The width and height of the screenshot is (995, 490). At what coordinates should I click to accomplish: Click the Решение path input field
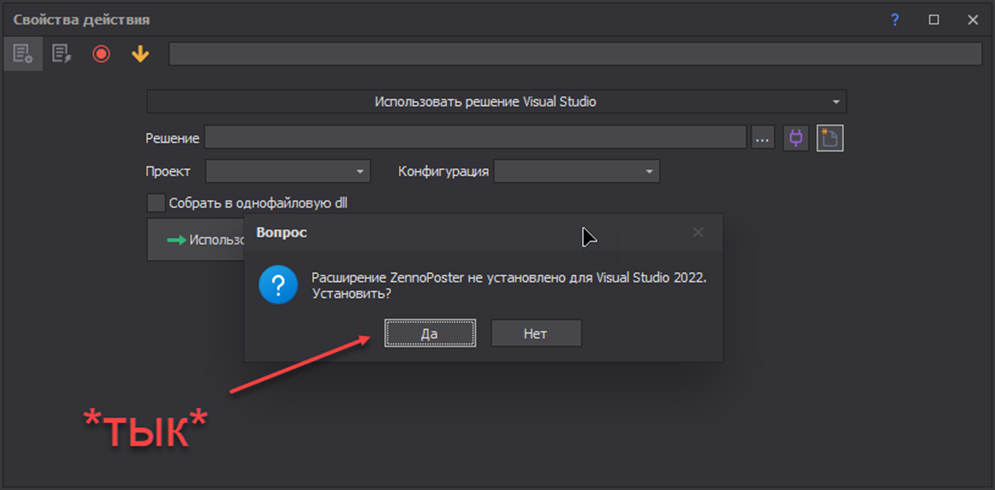pos(475,138)
